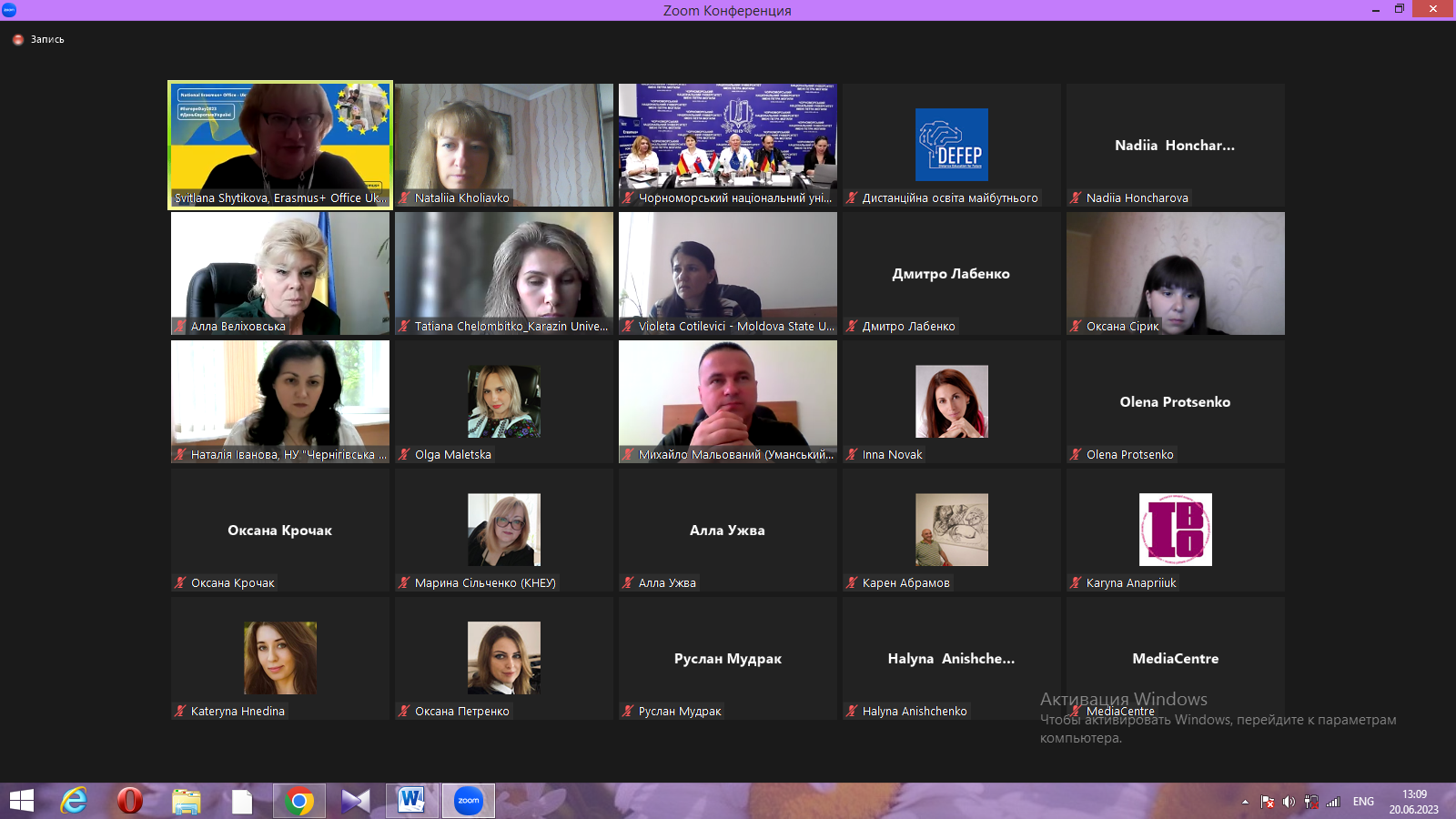Screen dimensions: 1456x819
Task: Open File Explorer from the taskbar
Action: pyautogui.click(x=187, y=801)
